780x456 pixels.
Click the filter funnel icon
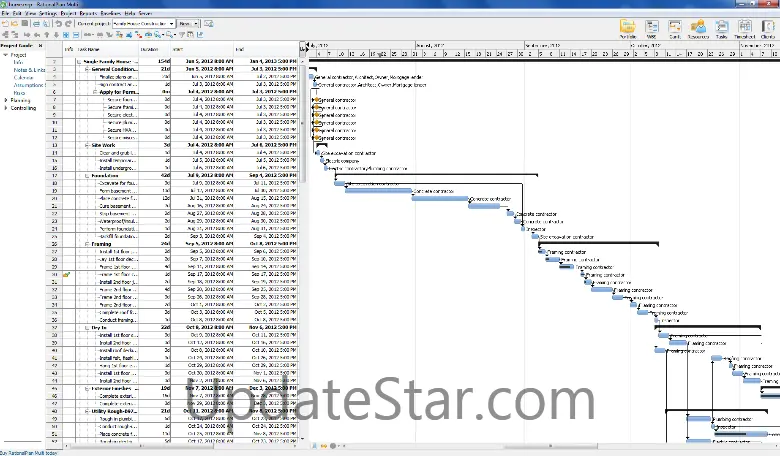[182, 35]
